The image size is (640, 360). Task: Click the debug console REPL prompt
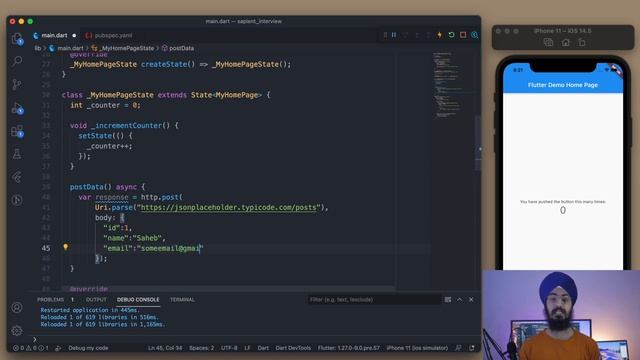(x=253, y=339)
